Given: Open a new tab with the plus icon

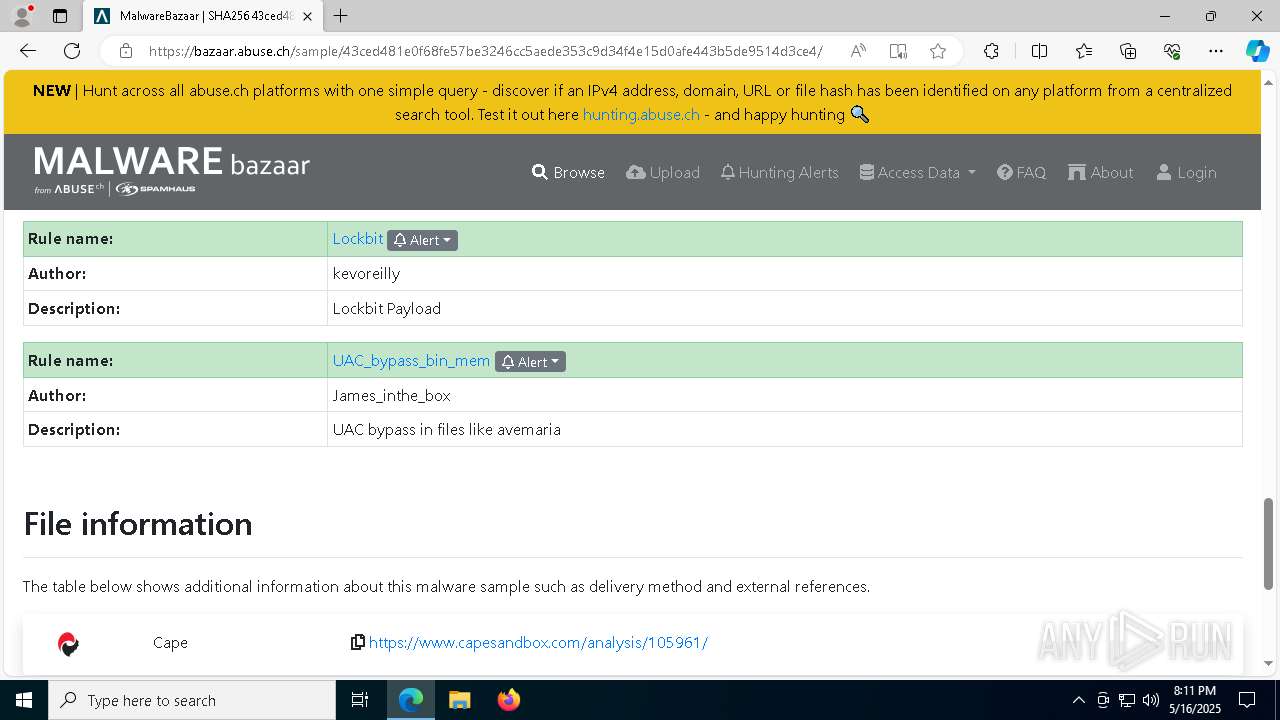Looking at the screenshot, I should point(341,16).
